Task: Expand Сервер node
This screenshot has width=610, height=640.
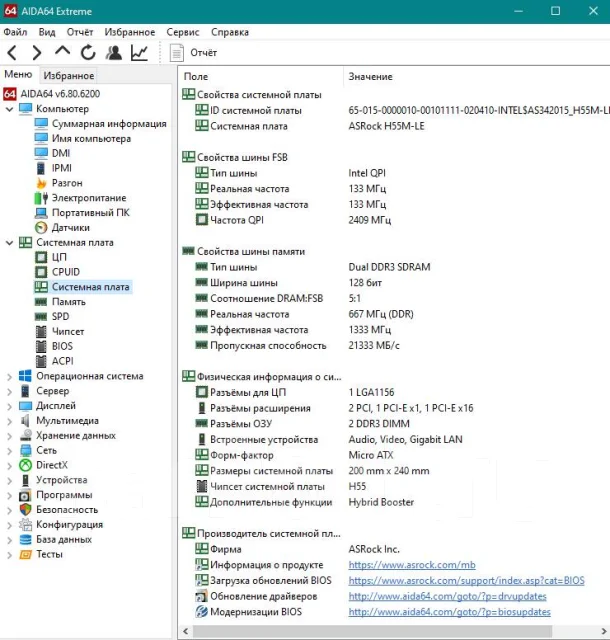Action: tap(9, 391)
